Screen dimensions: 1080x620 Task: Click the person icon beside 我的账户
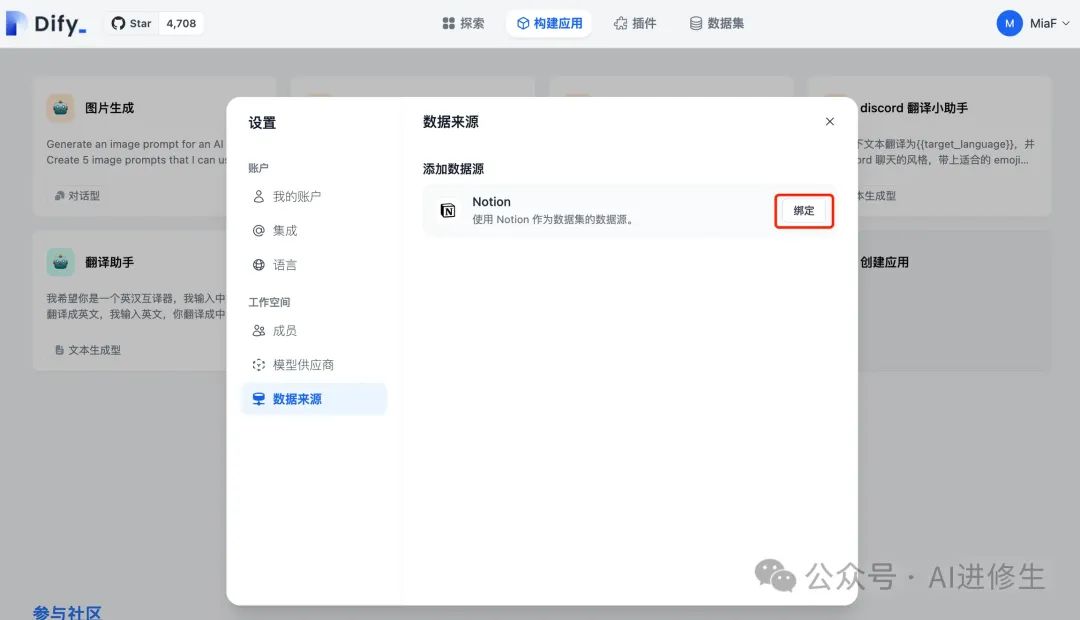point(258,196)
